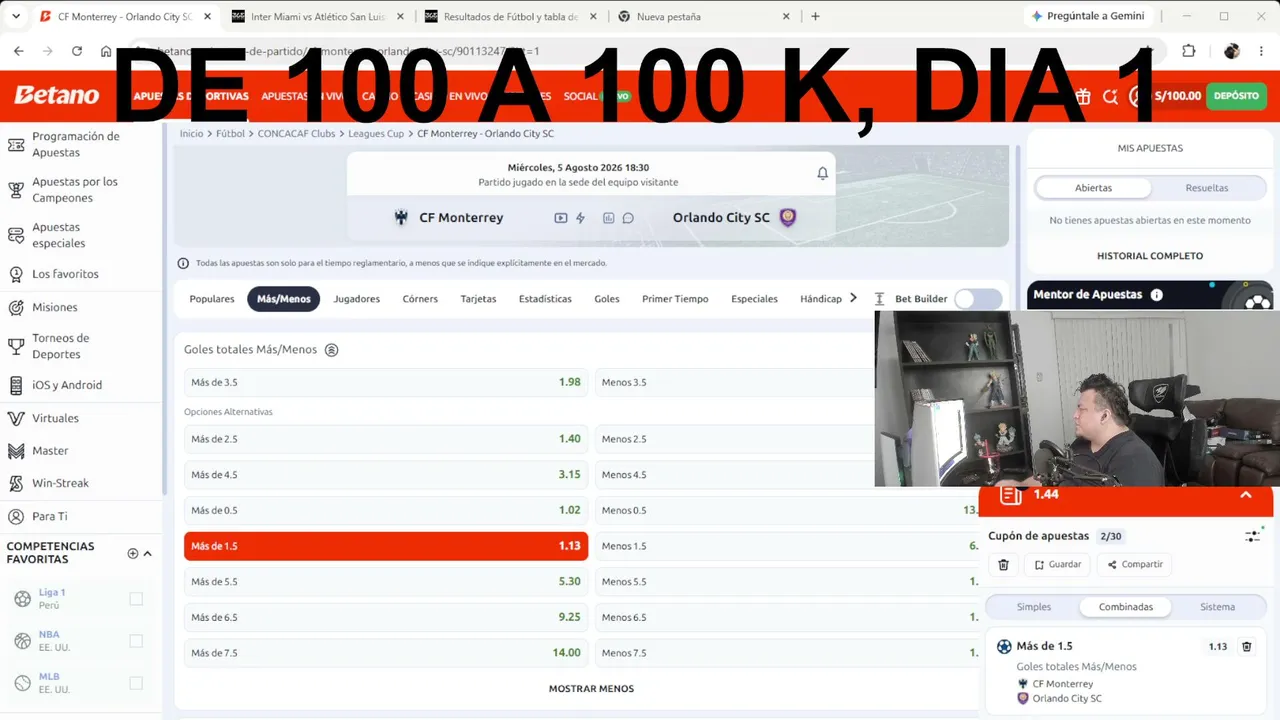This screenshot has width=1280, height=720.
Task: Open the Virtuales sidebar icon
Action: [x=16, y=418]
